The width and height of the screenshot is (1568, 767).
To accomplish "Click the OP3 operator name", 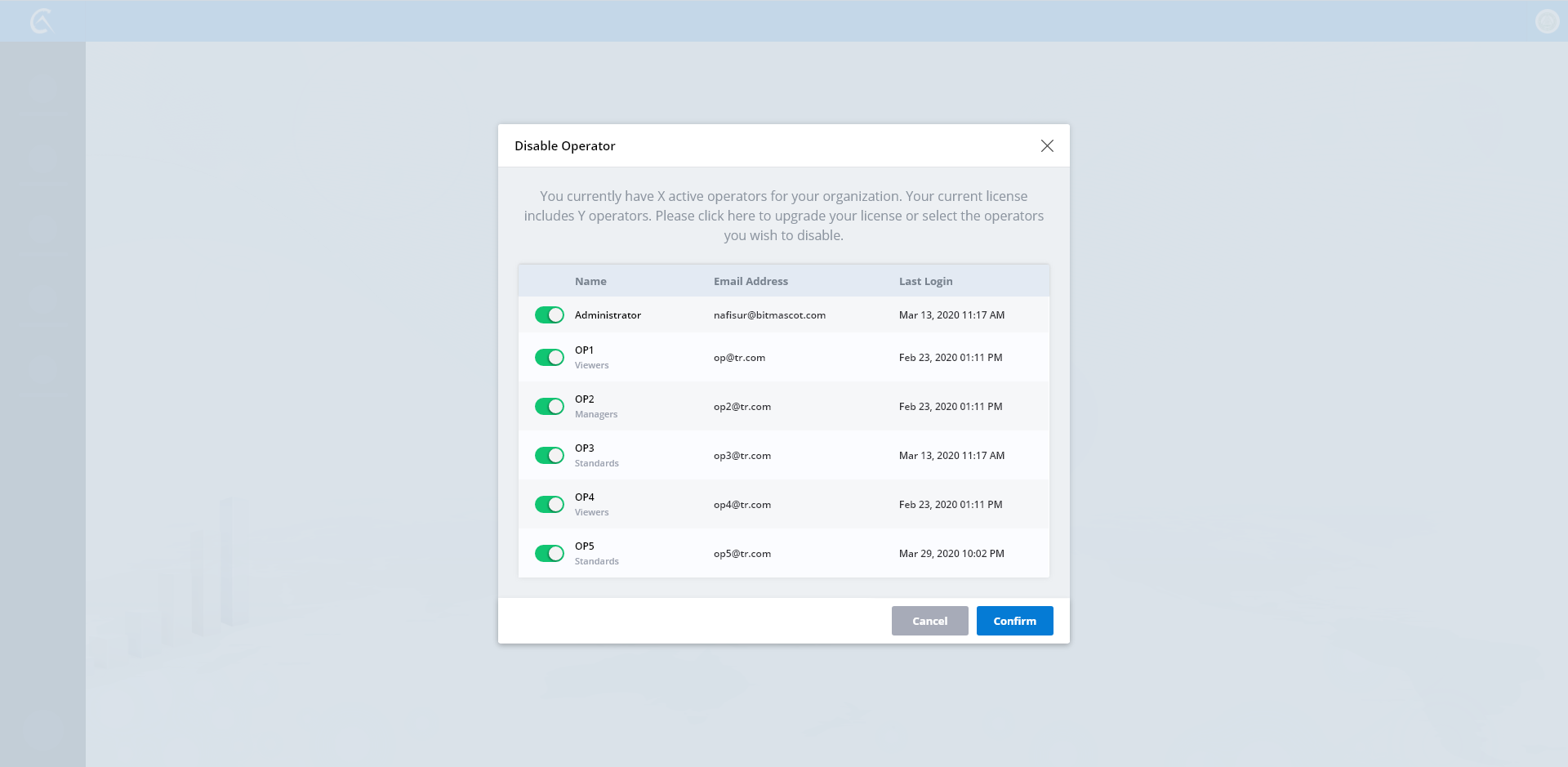I will pyautogui.click(x=585, y=448).
